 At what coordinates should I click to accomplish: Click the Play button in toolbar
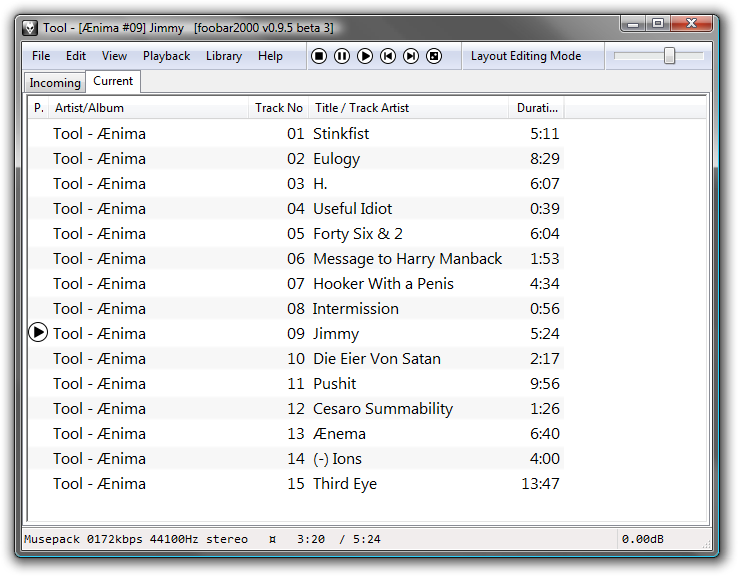point(365,56)
